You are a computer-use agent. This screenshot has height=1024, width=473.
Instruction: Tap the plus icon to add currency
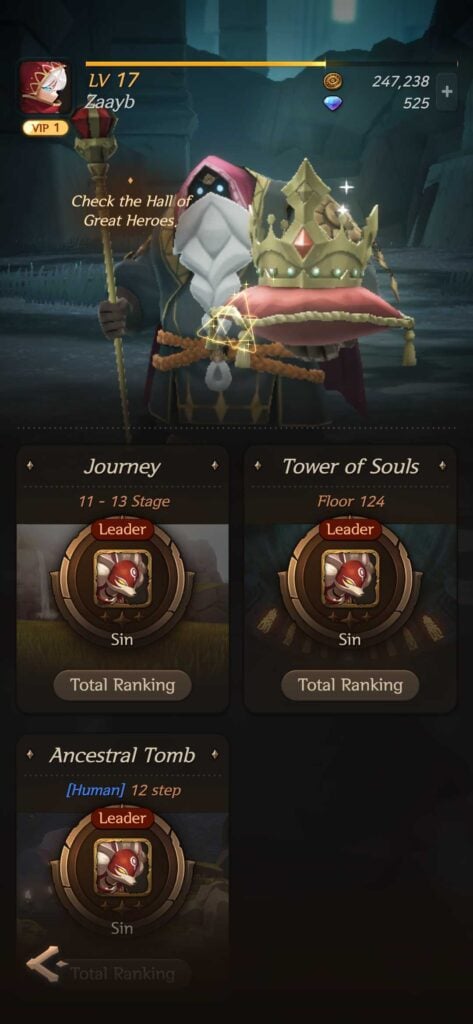pyautogui.click(x=447, y=92)
